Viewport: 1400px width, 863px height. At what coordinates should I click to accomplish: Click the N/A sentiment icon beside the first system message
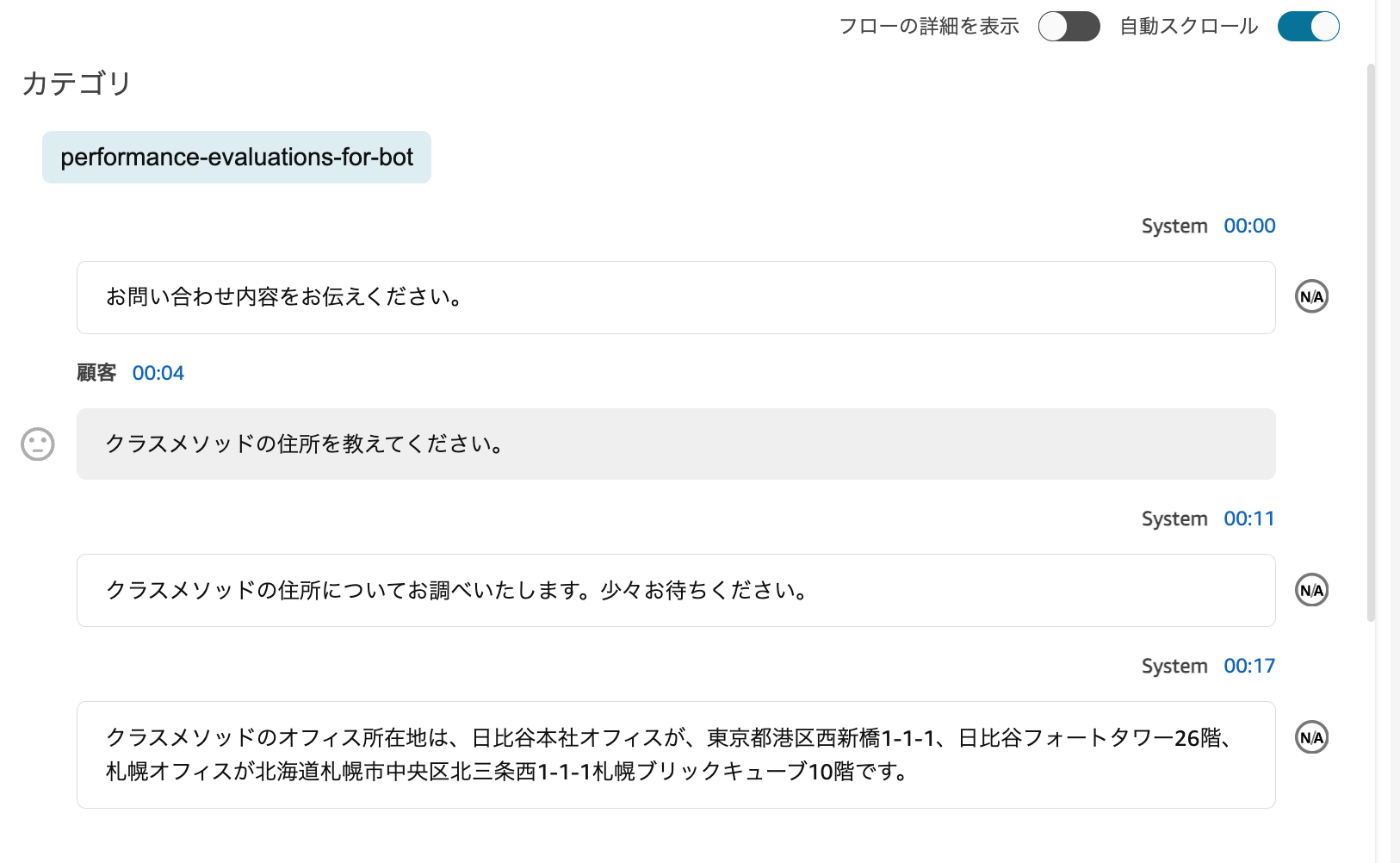(x=1310, y=296)
